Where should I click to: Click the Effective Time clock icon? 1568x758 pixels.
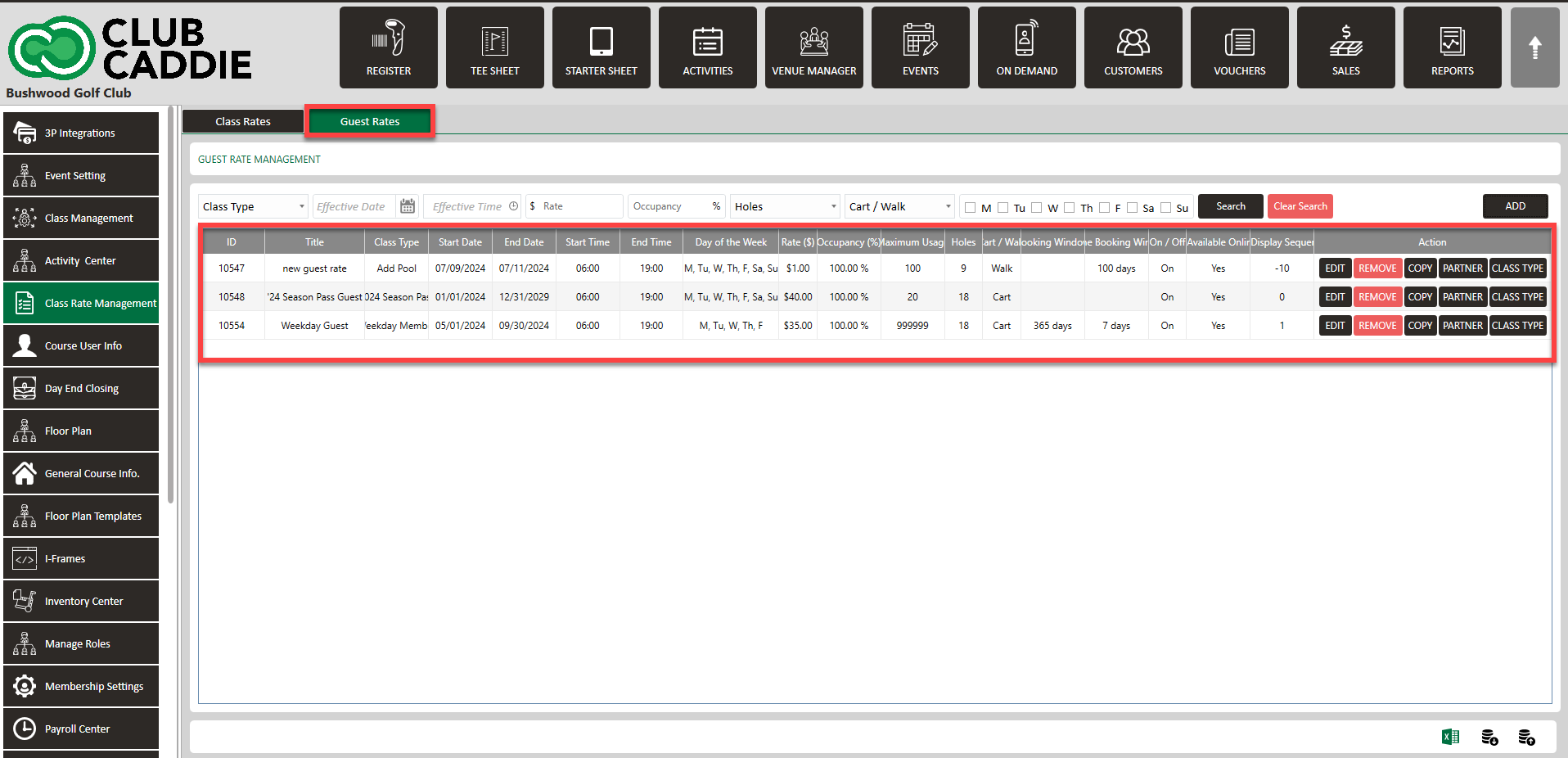pyautogui.click(x=514, y=206)
